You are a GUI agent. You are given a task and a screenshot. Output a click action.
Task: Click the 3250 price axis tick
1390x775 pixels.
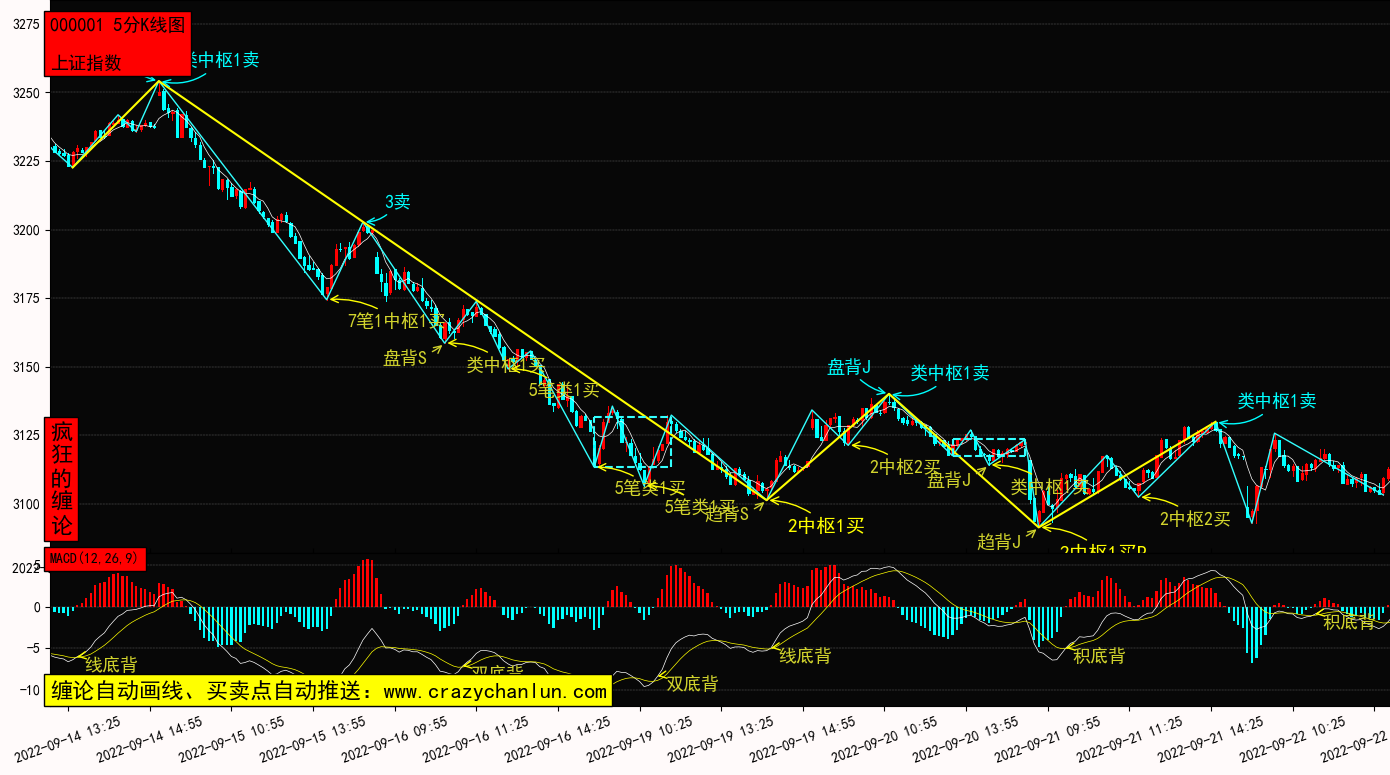coord(25,93)
